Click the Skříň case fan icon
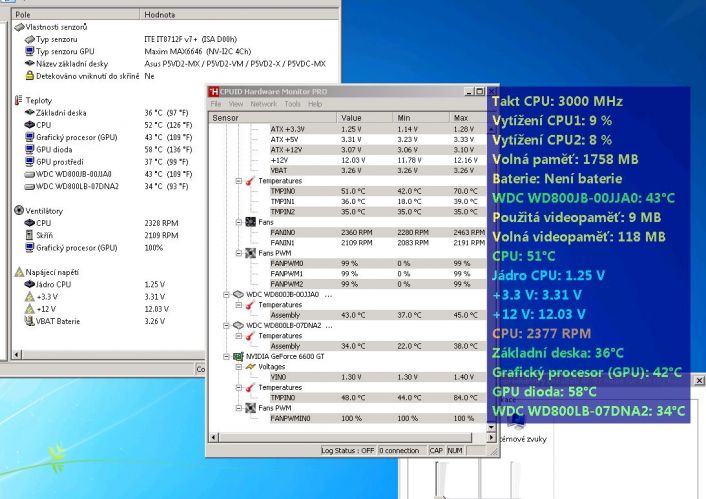706x499 pixels. (x=30, y=235)
